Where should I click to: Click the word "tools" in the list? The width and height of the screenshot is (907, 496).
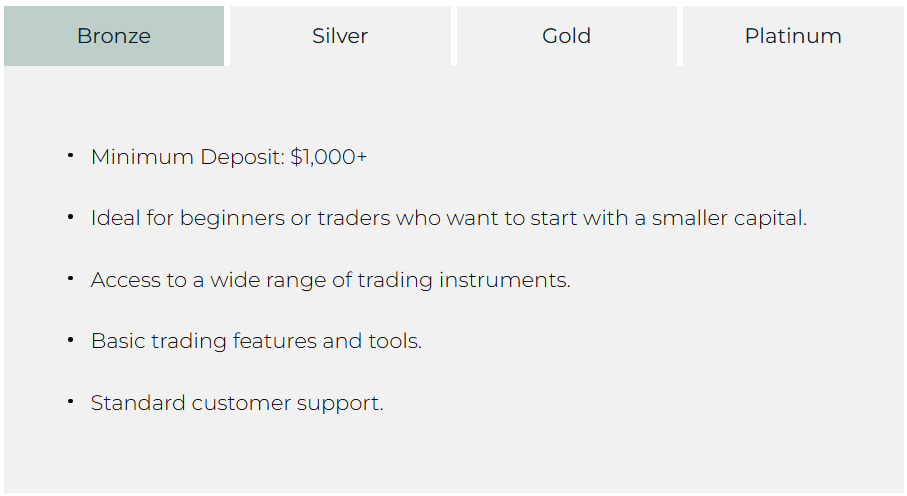pos(398,341)
